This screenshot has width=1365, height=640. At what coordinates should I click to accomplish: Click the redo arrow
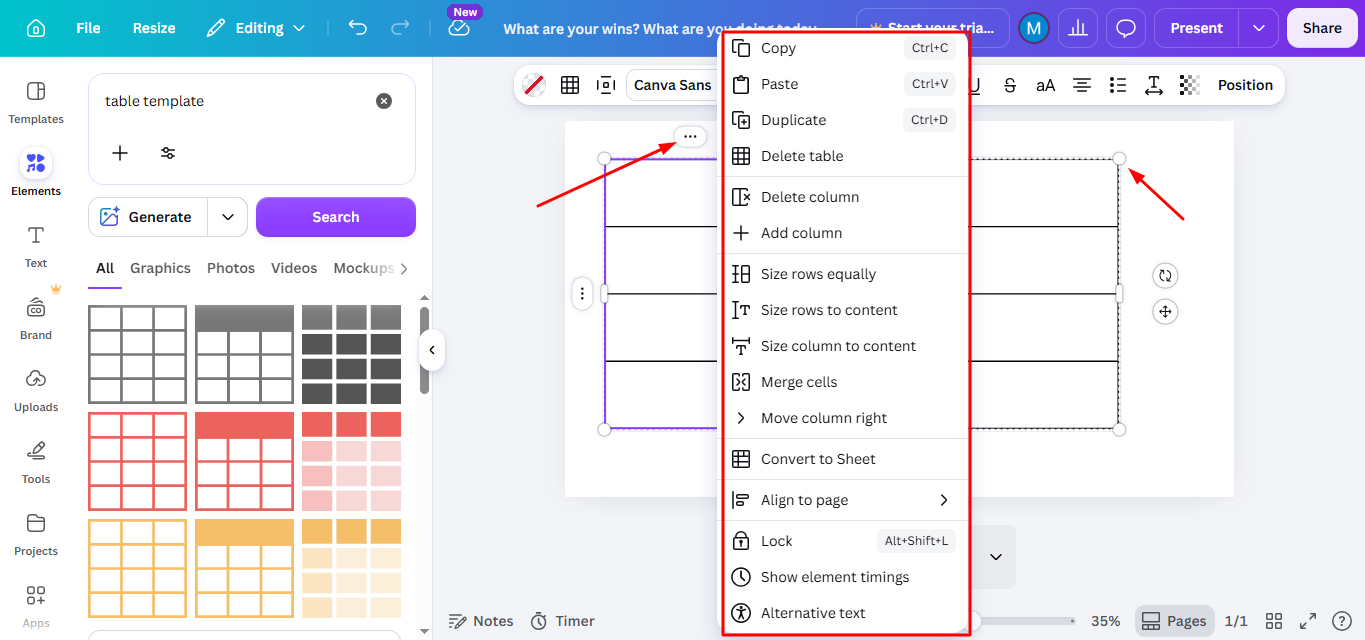(x=400, y=28)
